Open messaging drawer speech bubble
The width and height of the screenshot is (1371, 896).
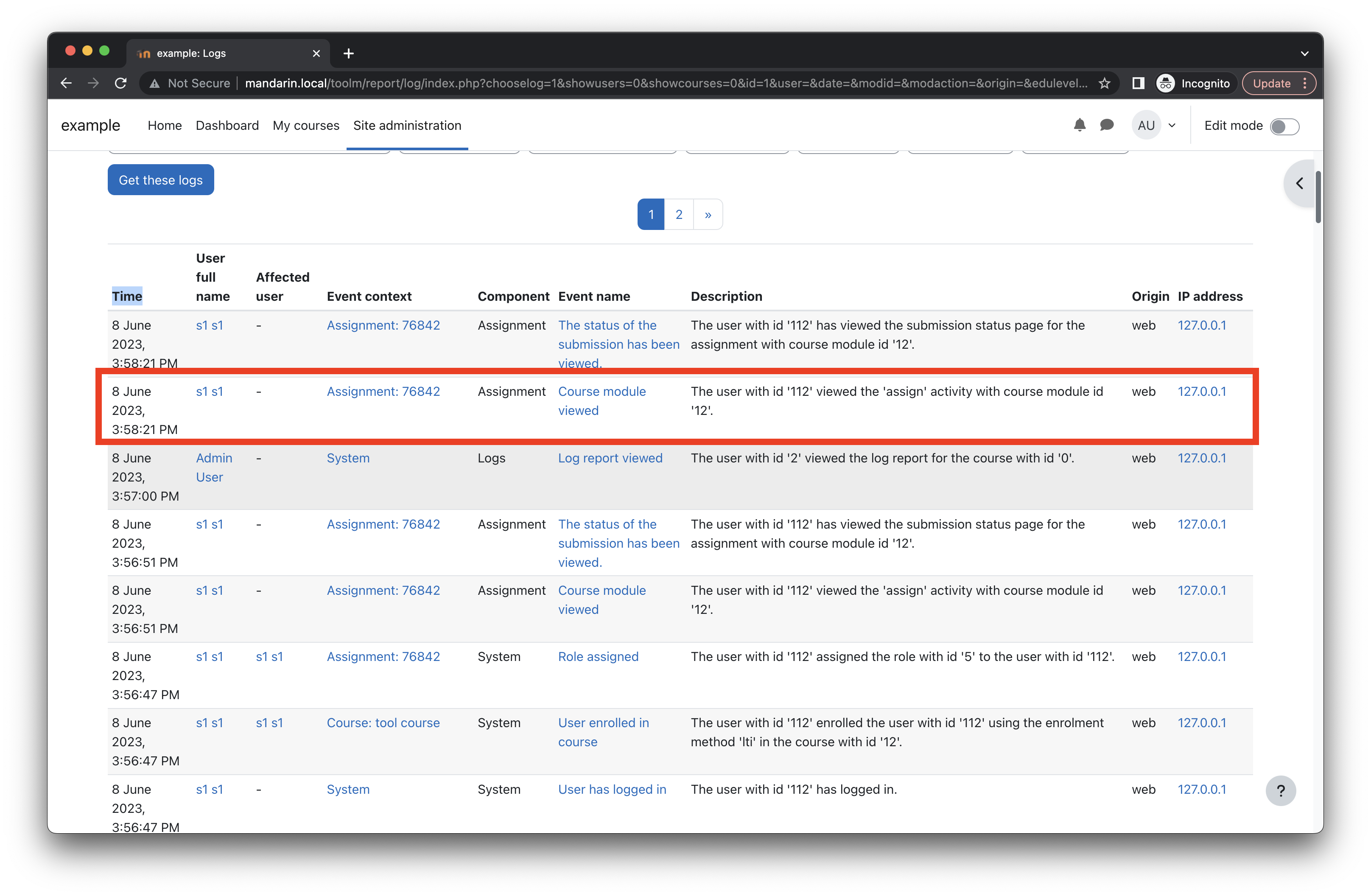coord(1107,125)
